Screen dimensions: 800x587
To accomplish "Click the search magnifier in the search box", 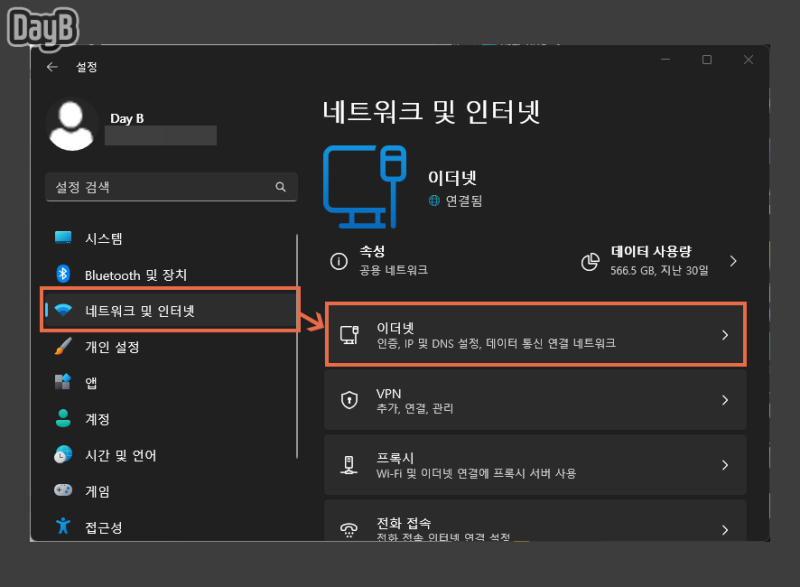I will point(281,187).
